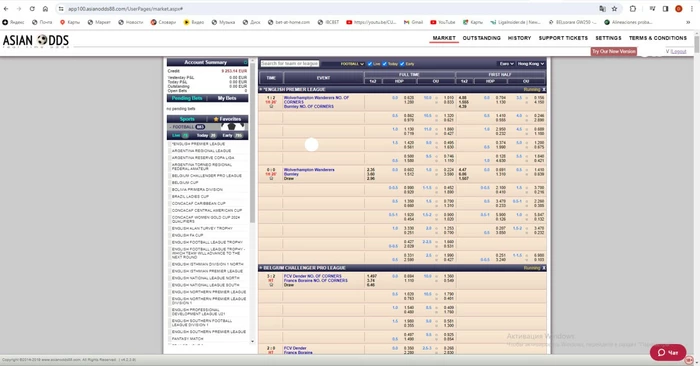Open the Chrome three-dot menu

(692, 8)
